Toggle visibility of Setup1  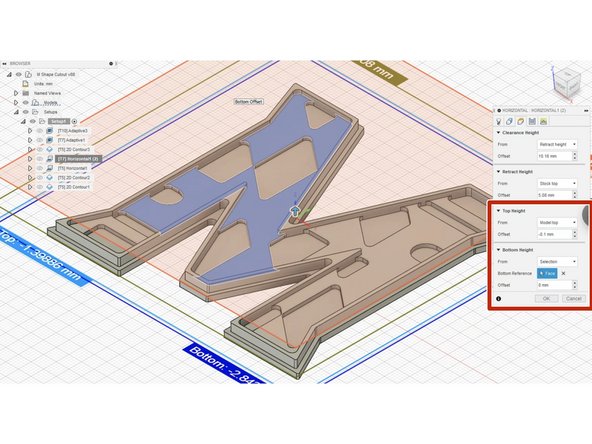(33, 121)
